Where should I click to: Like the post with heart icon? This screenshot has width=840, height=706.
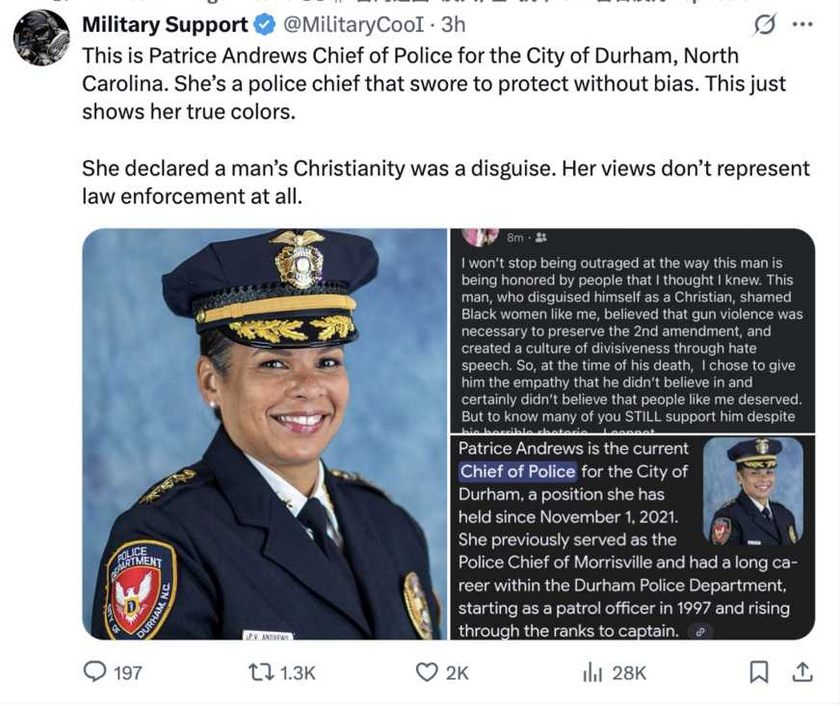point(427,672)
